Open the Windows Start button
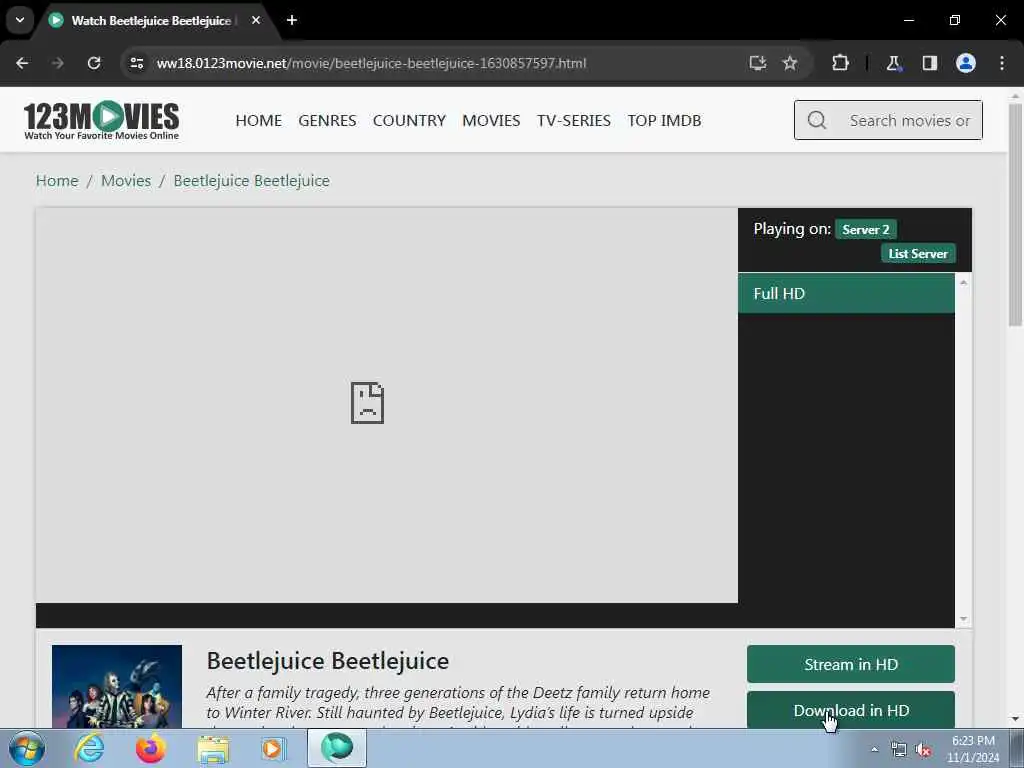The width and height of the screenshot is (1024, 768). click(x=27, y=749)
